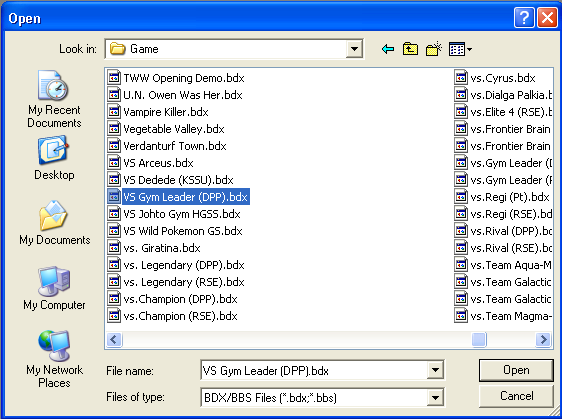Image resolution: width=562 pixels, height=419 pixels.
Task: Click into the File name text field
Action: (x=314, y=370)
